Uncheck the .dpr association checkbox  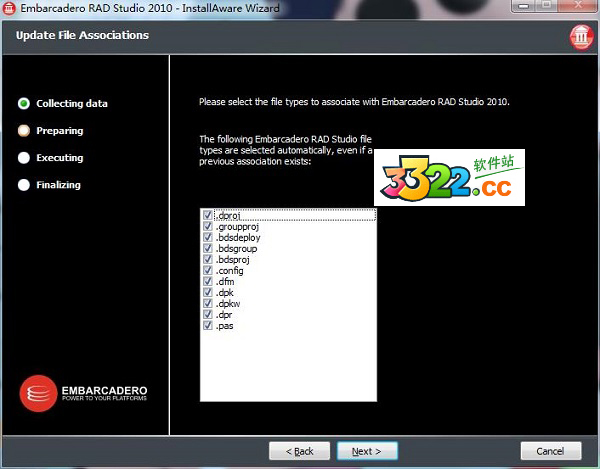click(x=208, y=314)
